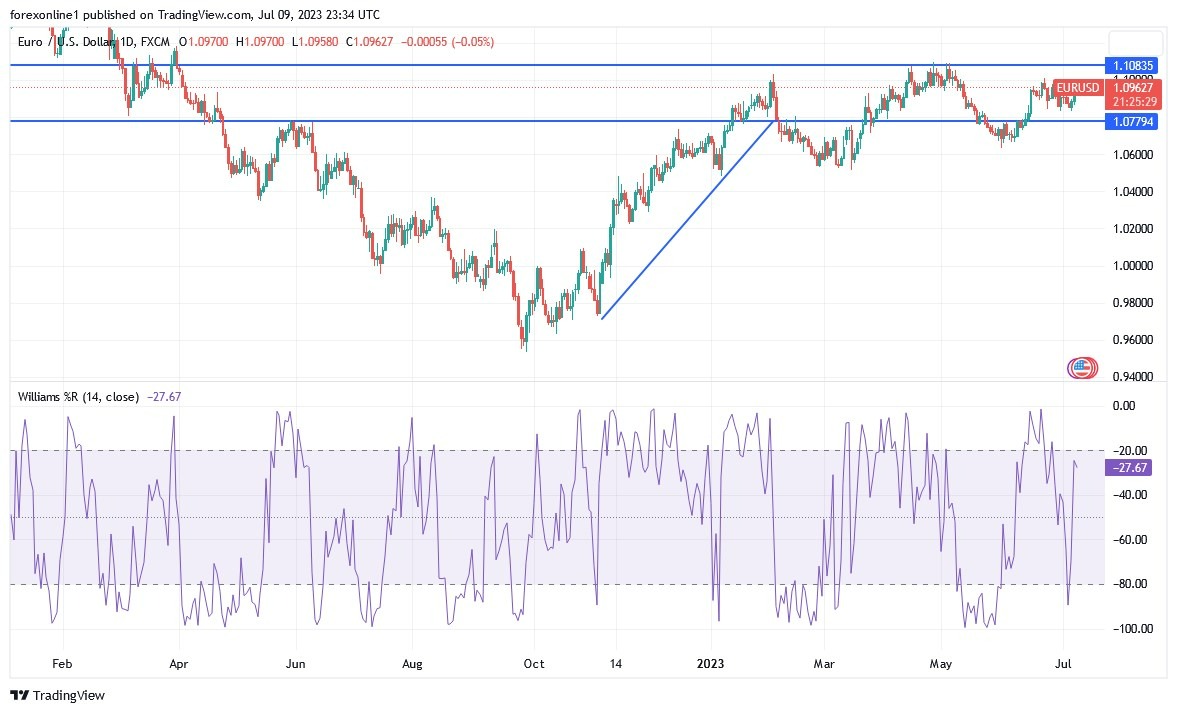Click the 1D interval in the chart legend

tap(129, 42)
